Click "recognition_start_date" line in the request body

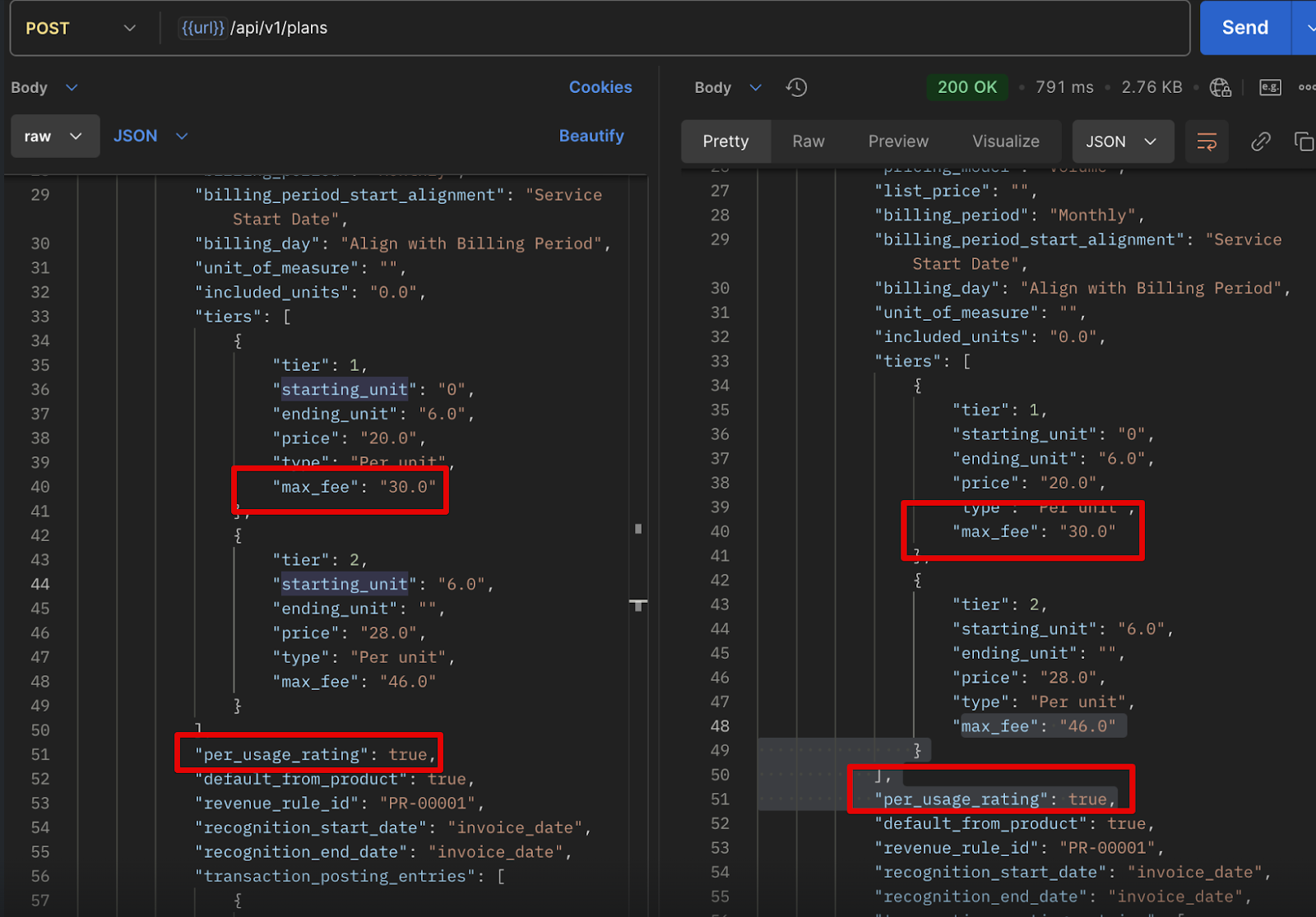point(393,827)
